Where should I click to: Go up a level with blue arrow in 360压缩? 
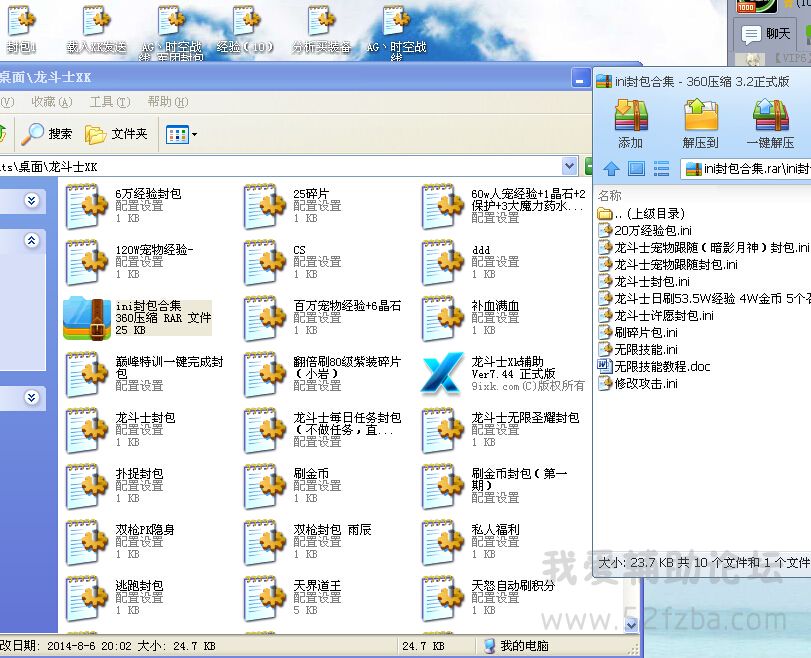611,169
